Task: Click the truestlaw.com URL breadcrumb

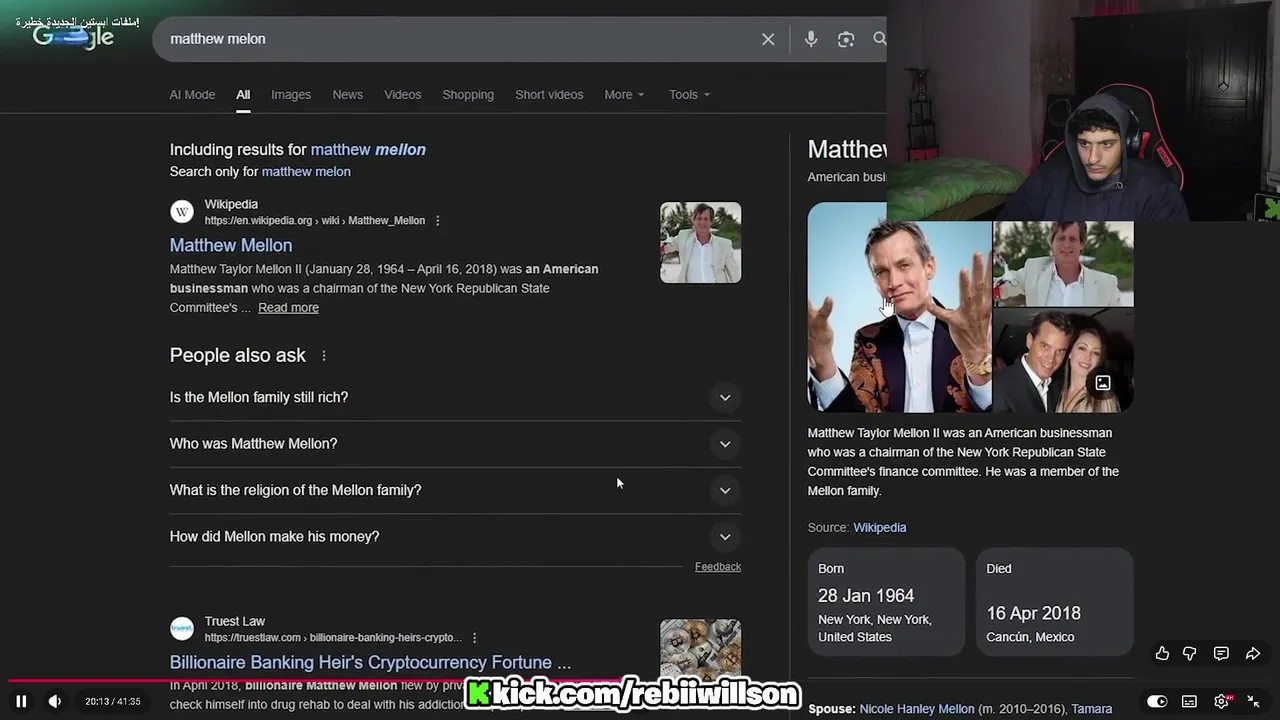Action: tap(333, 637)
